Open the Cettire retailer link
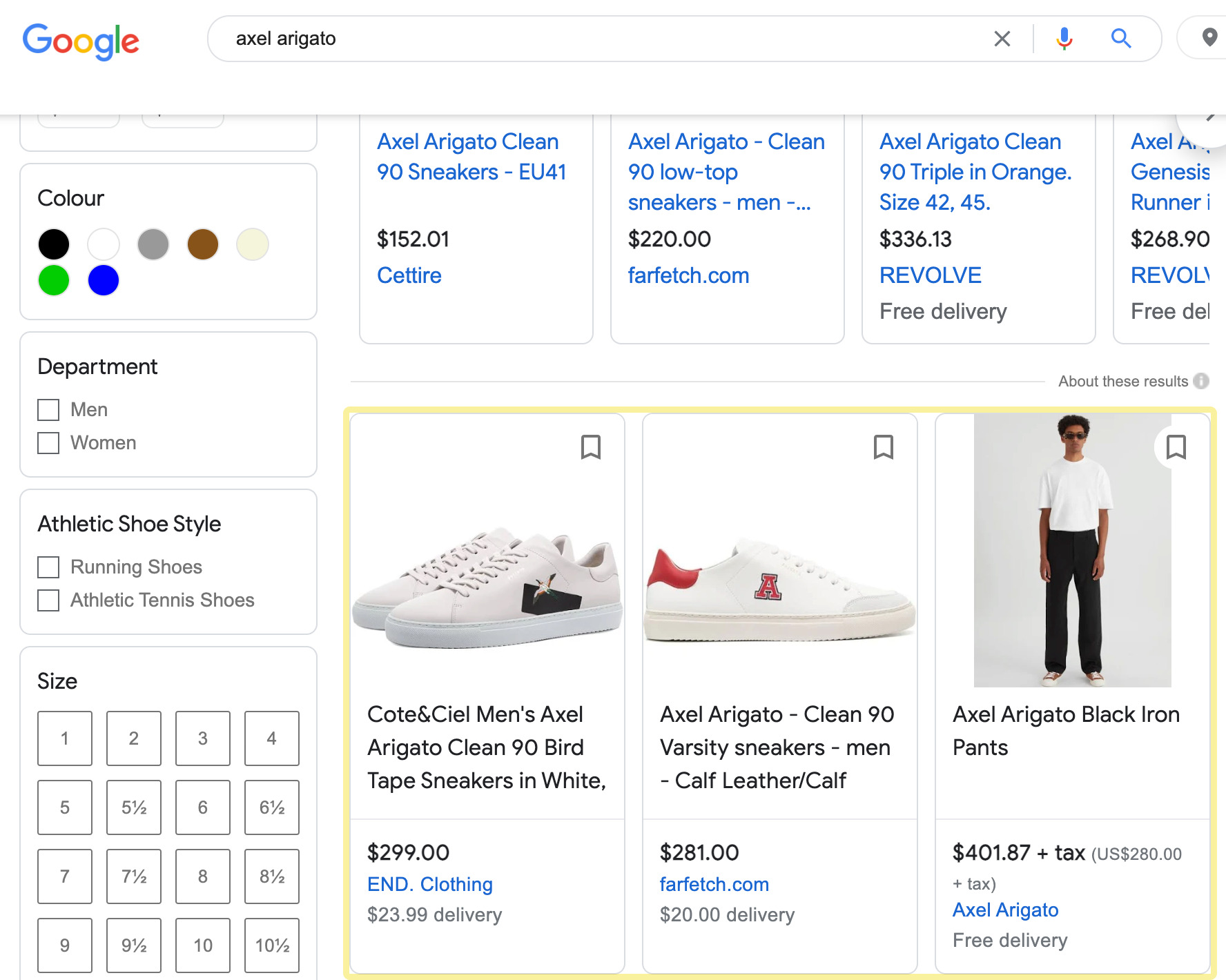1226x980 pixels. (x=409, y=275)
